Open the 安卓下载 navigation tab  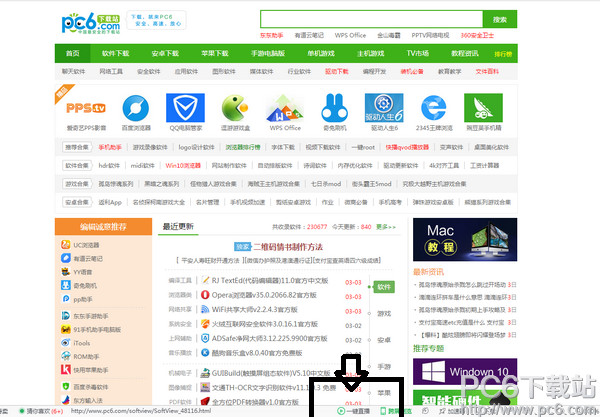(165, 54)
